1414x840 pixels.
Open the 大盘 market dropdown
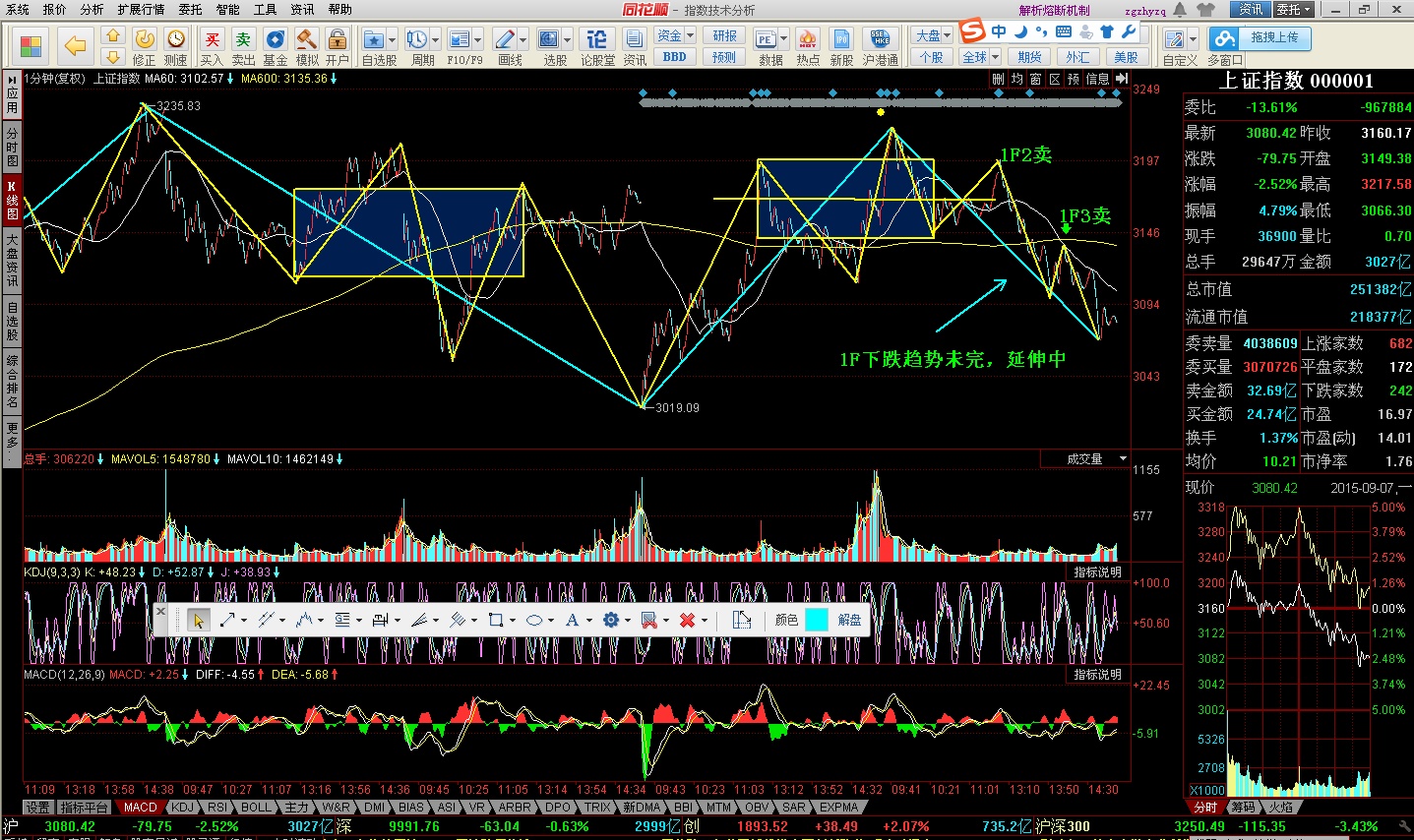pyautogui.click(x=932, y=35)
